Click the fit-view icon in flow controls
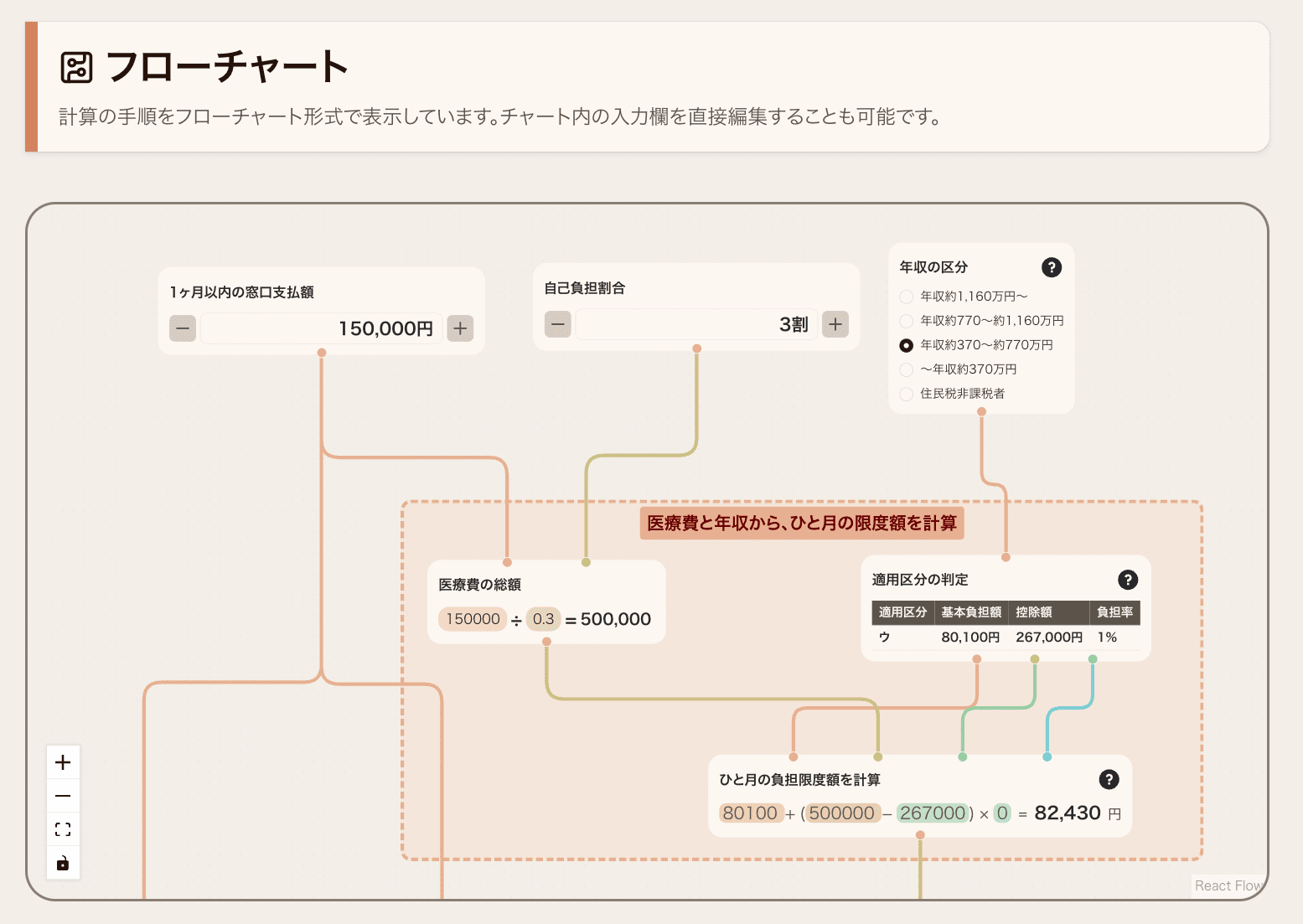 (x=63, y=829)
